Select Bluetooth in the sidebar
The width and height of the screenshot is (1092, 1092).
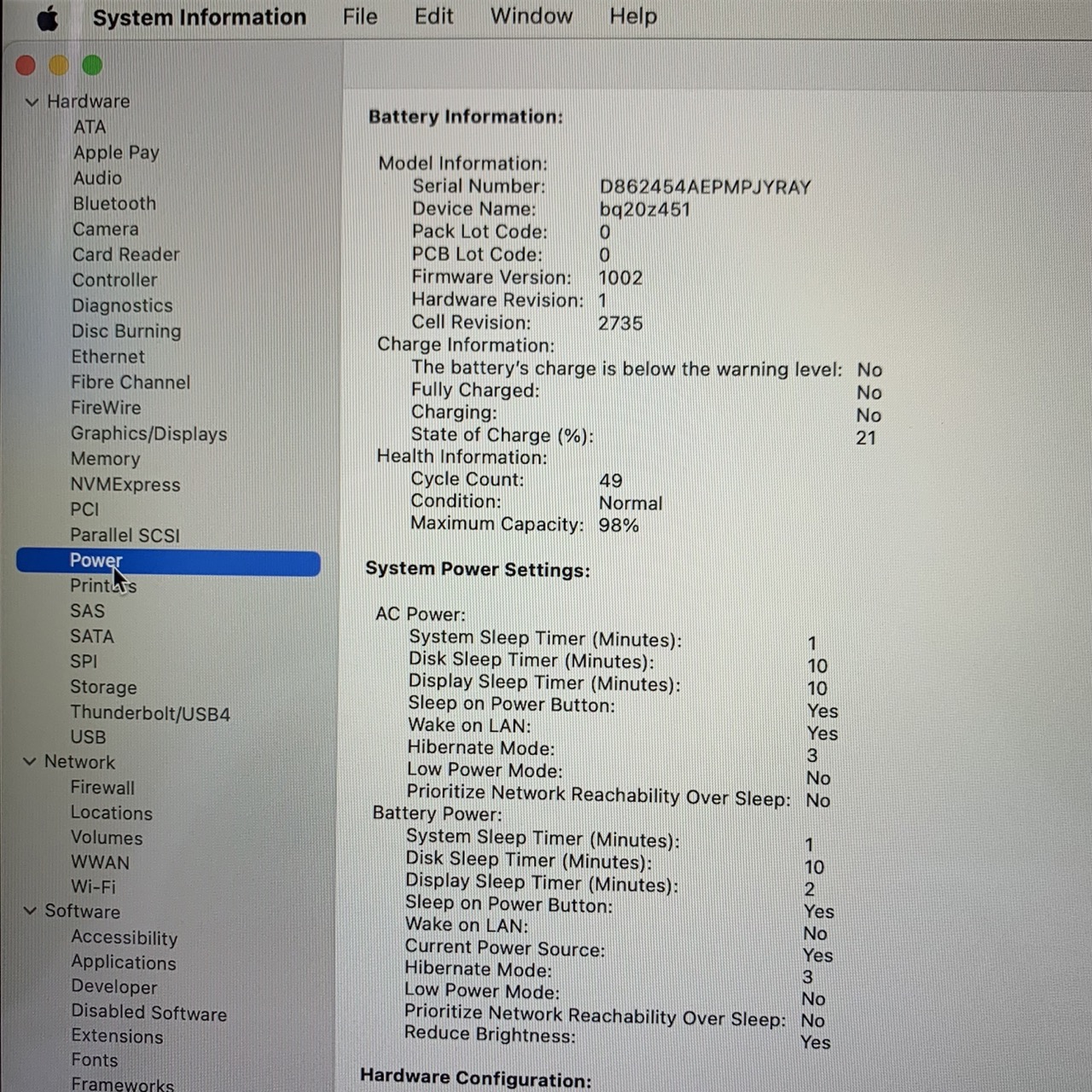click(x=114, y=204)
